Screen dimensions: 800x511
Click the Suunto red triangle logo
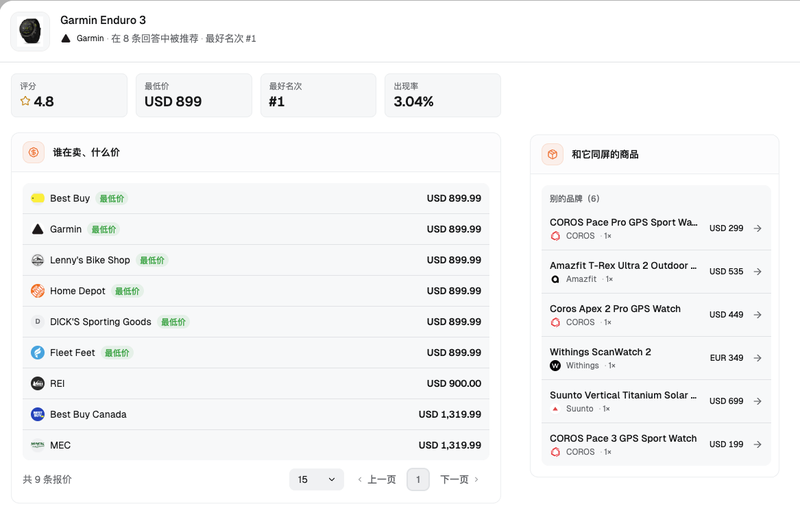556,408
